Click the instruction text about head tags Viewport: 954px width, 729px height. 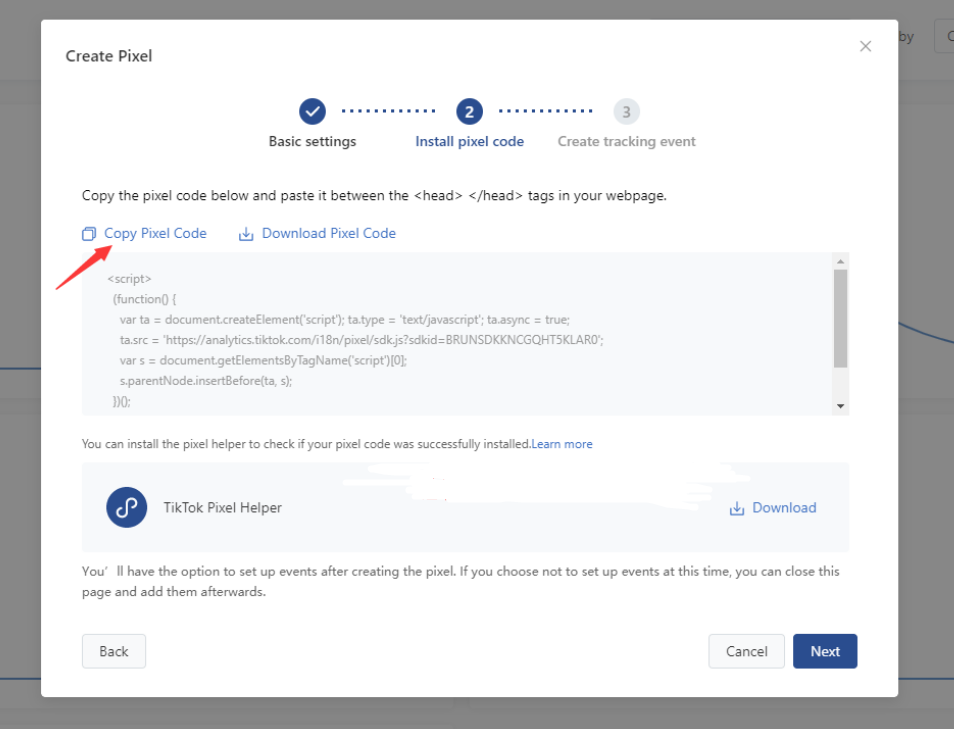(374, 195)
